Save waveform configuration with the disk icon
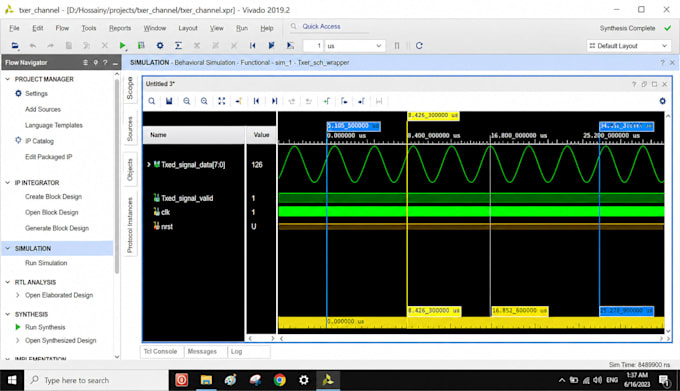Image resolution: width=680 pixels, height=391 pixels. tap(169, 101)
